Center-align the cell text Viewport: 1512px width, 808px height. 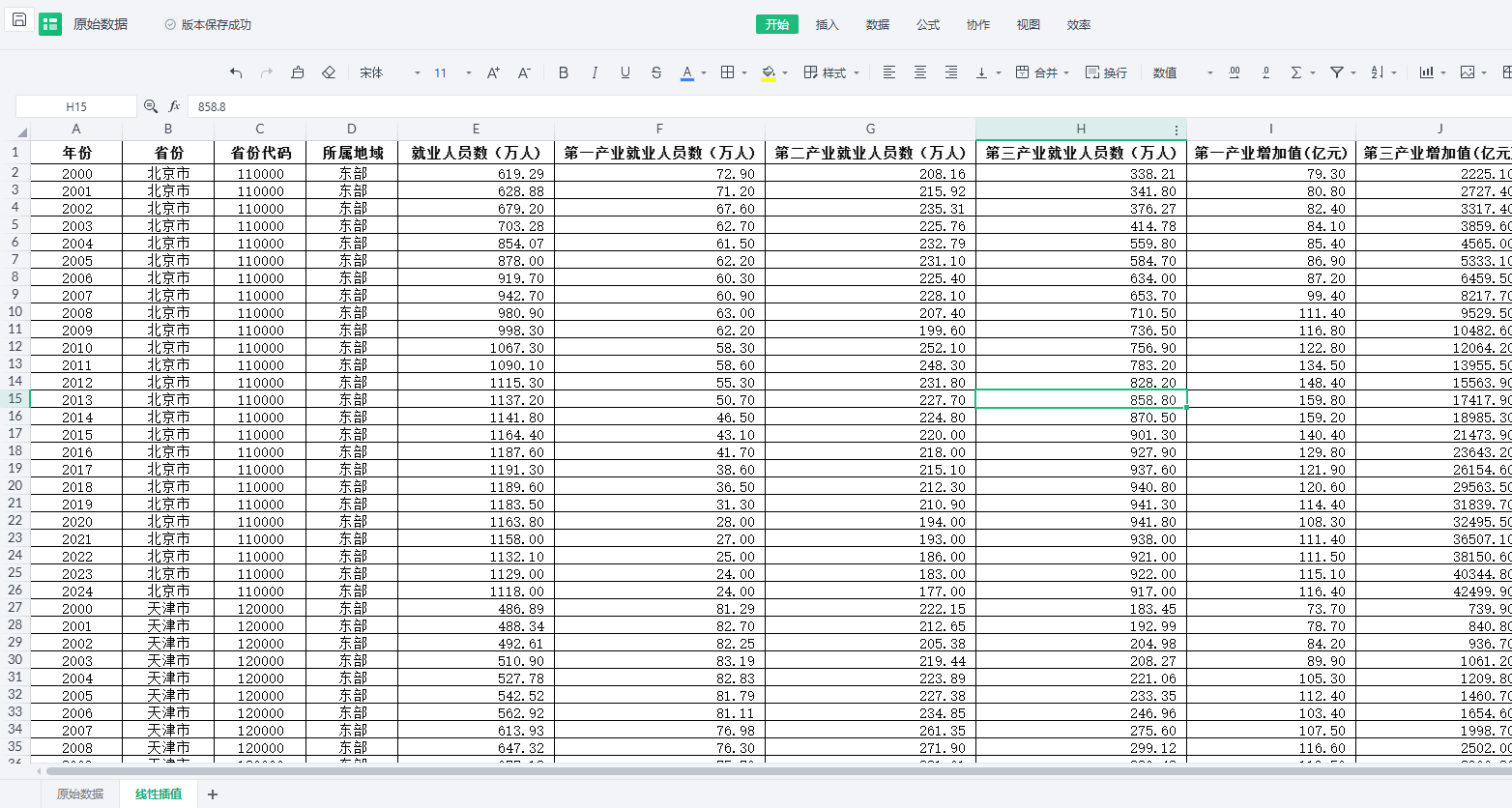click(x=920, y=72)
